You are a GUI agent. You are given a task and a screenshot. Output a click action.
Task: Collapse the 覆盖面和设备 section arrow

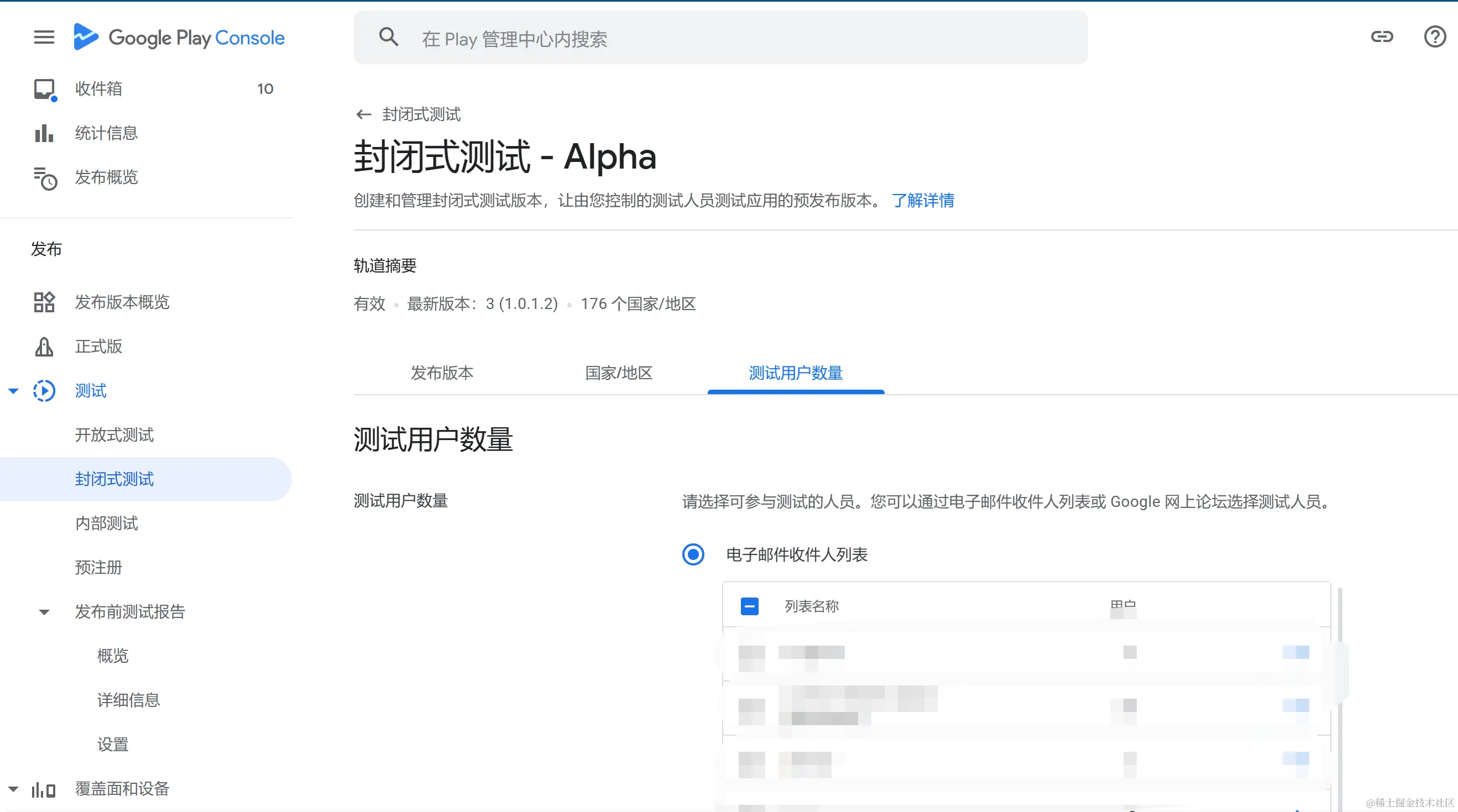click(x=14, y=789)
